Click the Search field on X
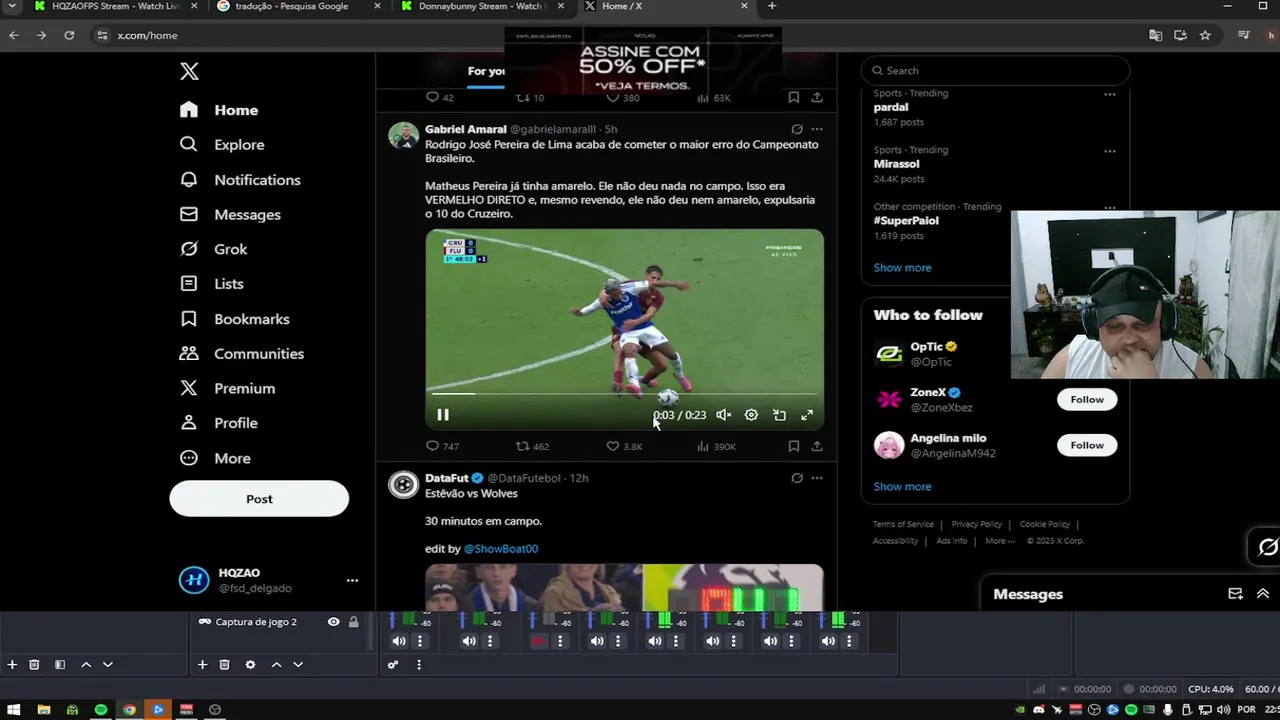 [995, 71]
